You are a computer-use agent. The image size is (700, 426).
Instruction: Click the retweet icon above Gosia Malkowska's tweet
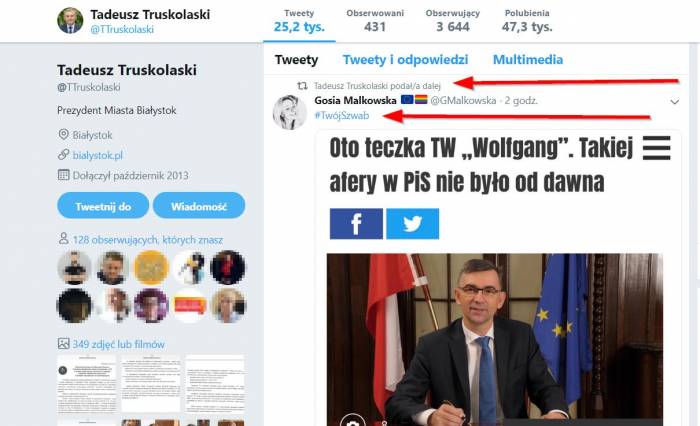tap(302, 85)
